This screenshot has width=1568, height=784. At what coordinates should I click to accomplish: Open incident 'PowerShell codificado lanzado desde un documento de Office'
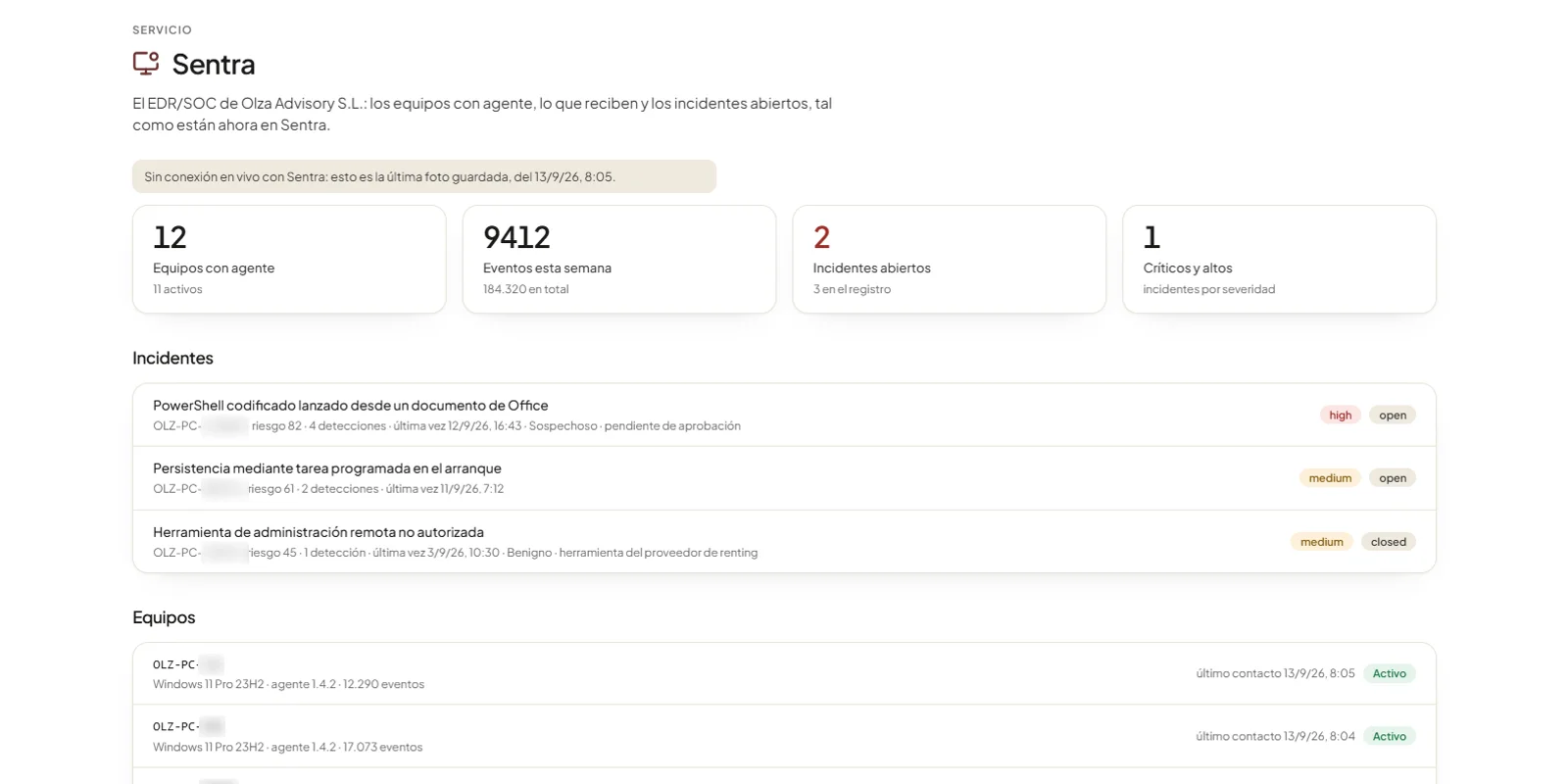tap(784, 415)
